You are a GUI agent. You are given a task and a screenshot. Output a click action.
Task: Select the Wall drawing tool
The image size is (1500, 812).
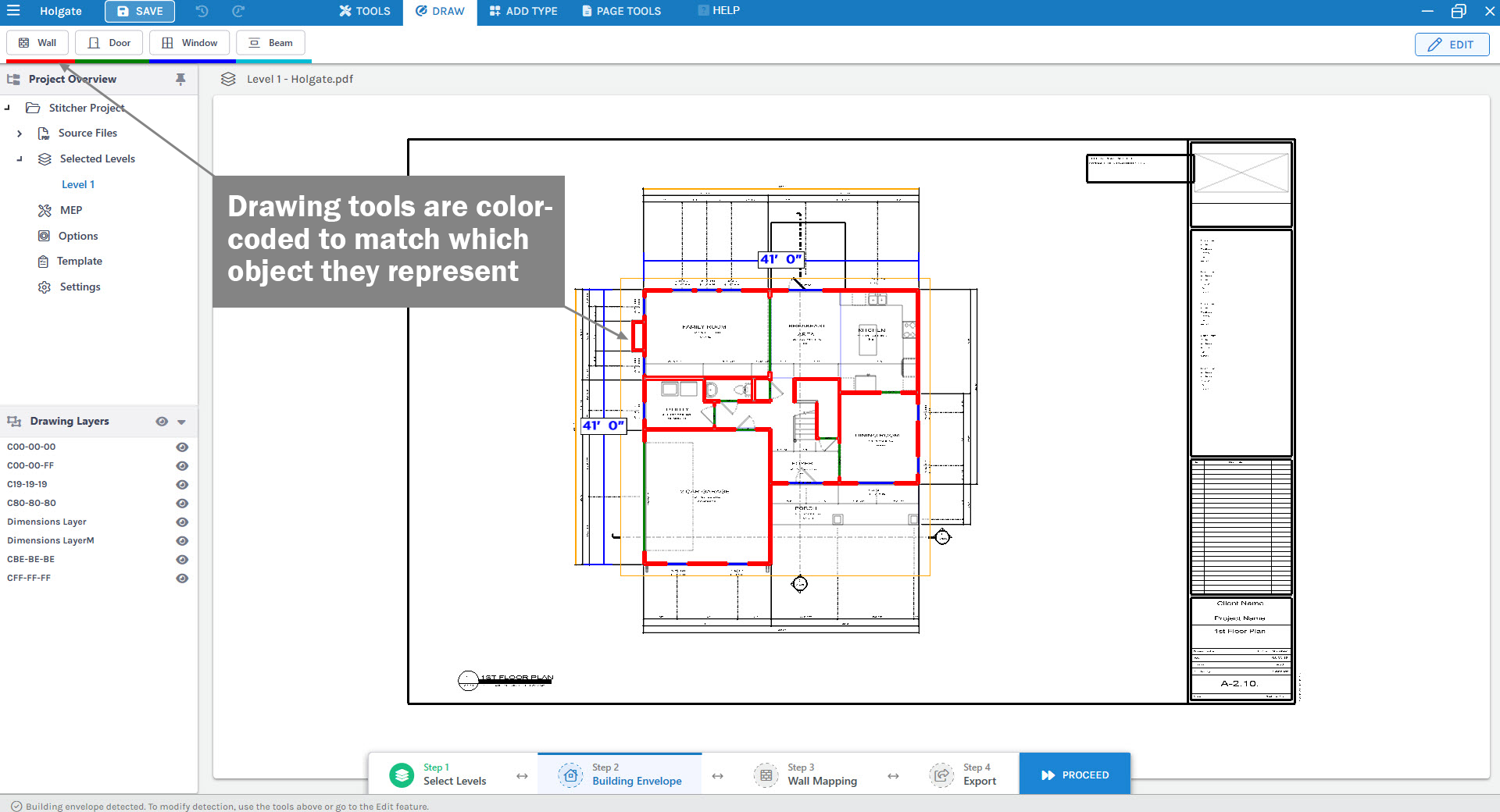click(x=37, y=43)
